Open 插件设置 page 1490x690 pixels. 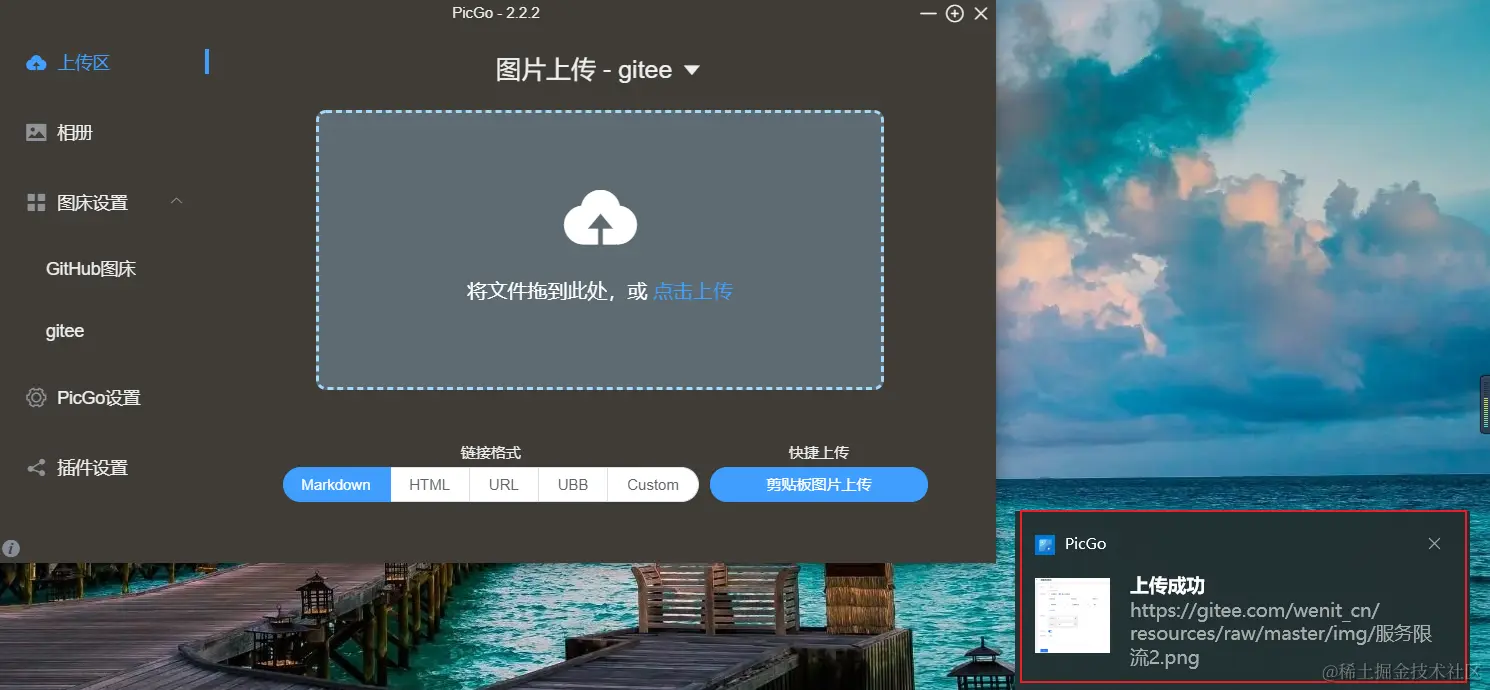tap(93, 468)
